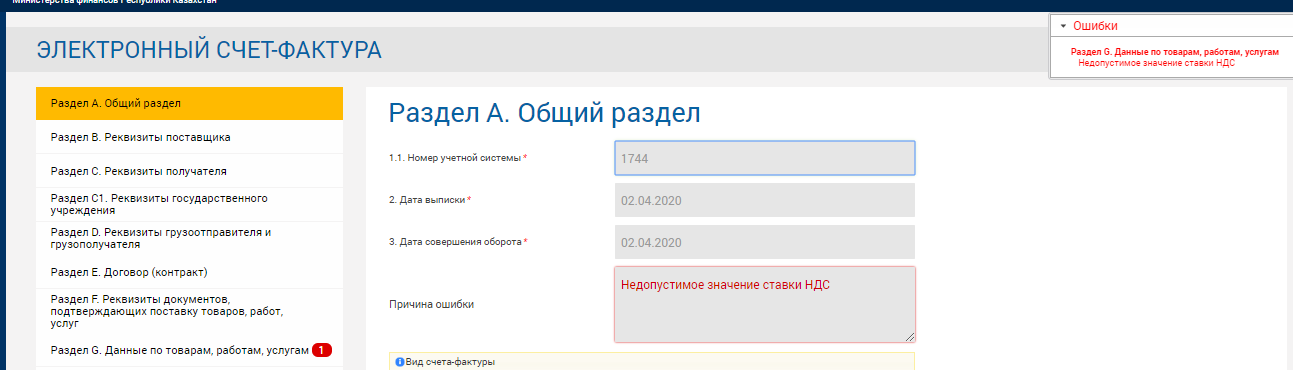This screenshot has height=370, width=1293.
Task: Click 'Раздел G' error link in Ошибки panel
Action: (1174, 51)
